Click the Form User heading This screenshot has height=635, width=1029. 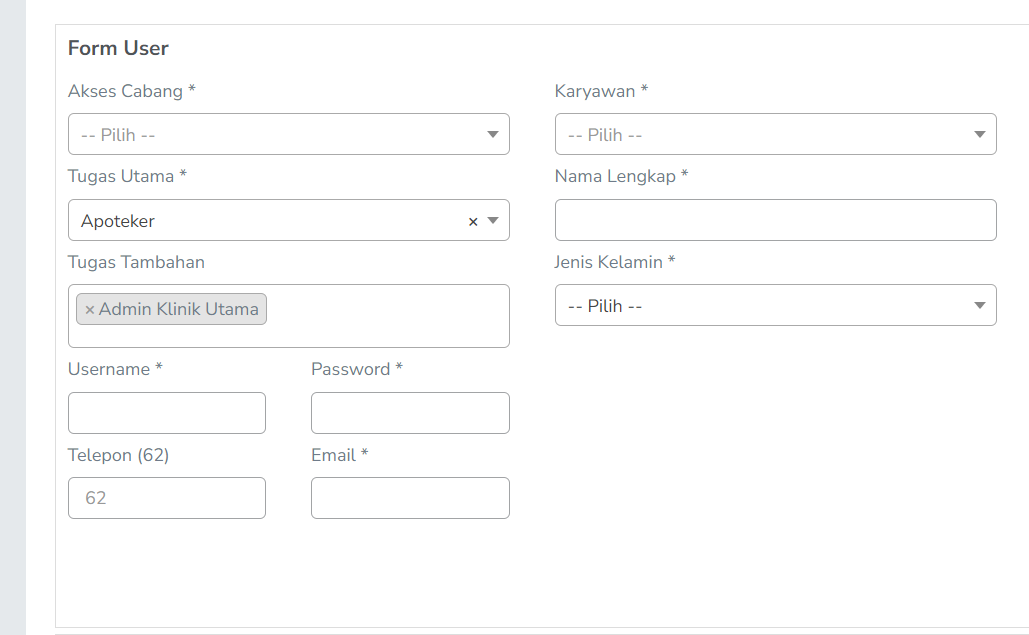pyautogui.click(x=118, y=48)
